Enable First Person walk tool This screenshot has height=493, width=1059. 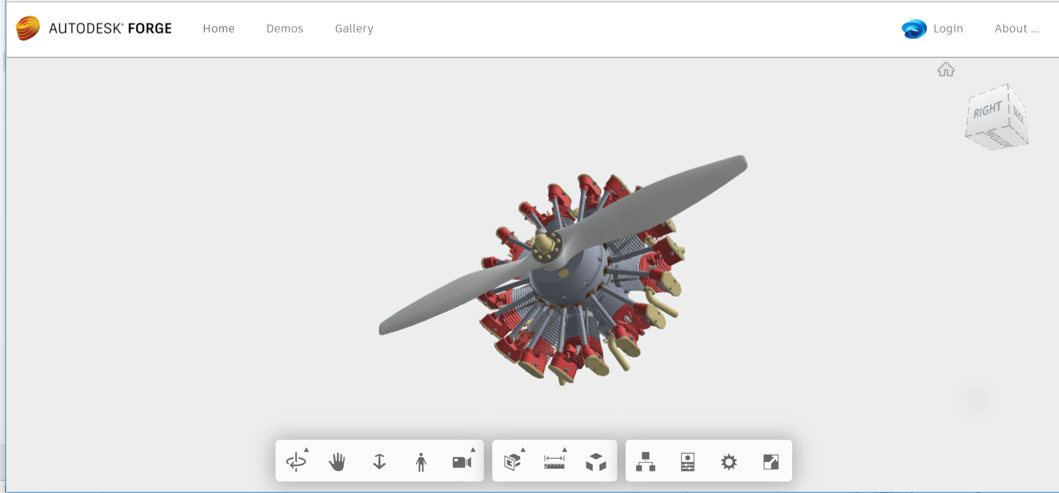[x=421, y=462]
